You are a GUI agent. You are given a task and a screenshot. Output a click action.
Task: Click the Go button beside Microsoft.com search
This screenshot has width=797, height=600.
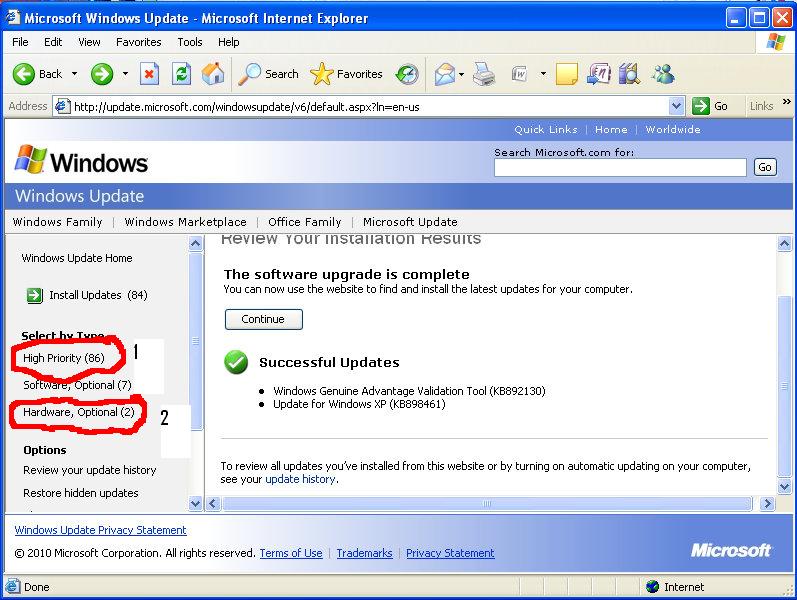click(764, 167)
